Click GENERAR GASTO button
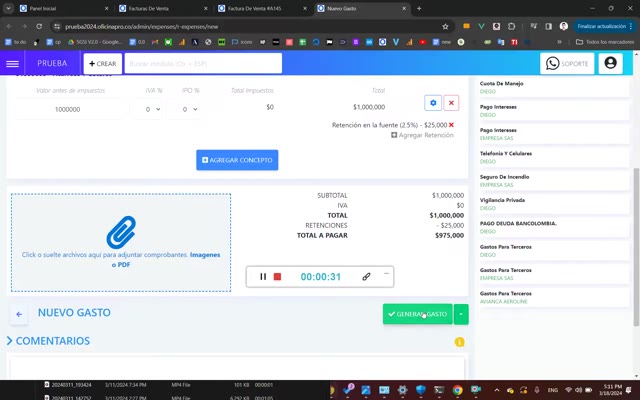The image size is (640, 400). [417, 314]
